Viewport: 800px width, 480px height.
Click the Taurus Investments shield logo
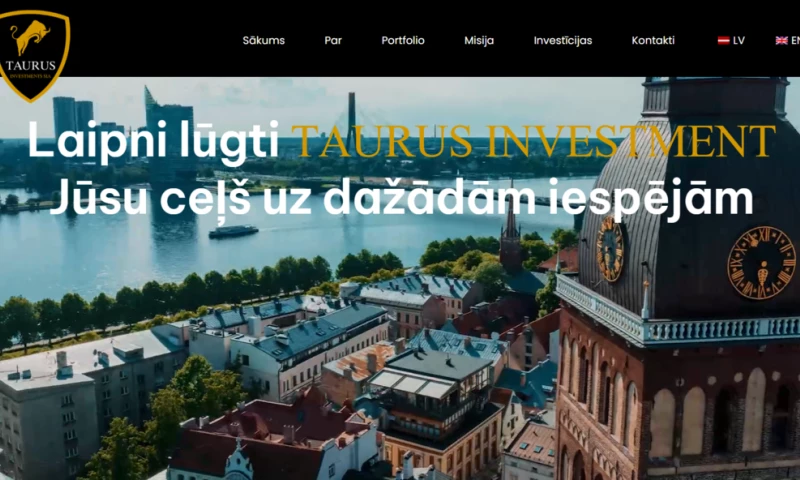(x=32, y=56)
